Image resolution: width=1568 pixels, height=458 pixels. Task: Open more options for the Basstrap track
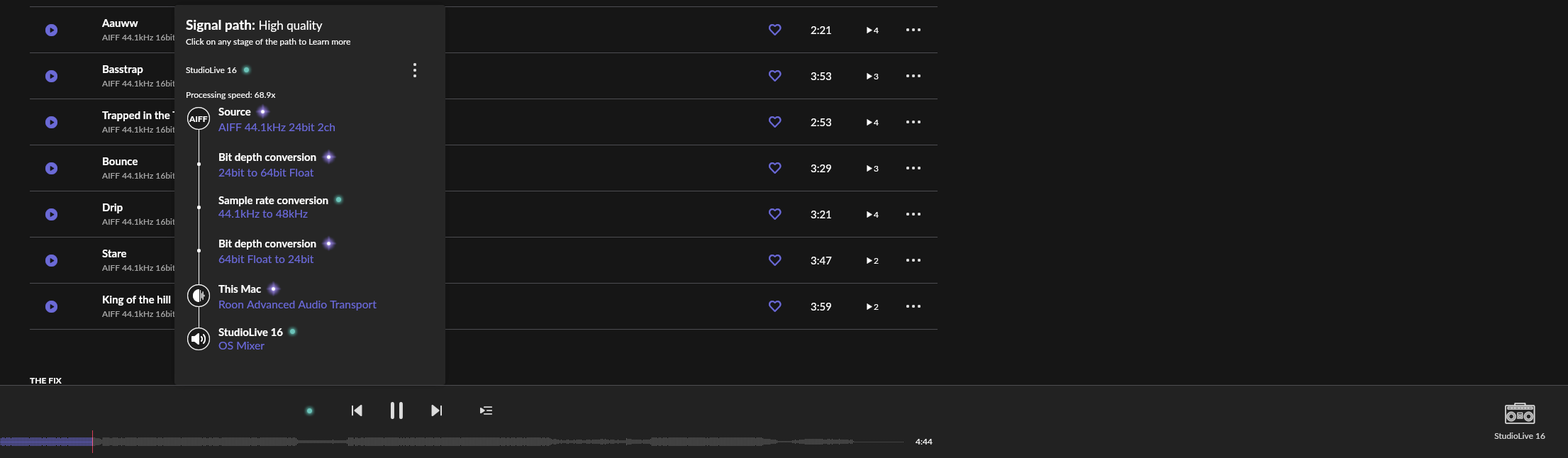[913, 76]
